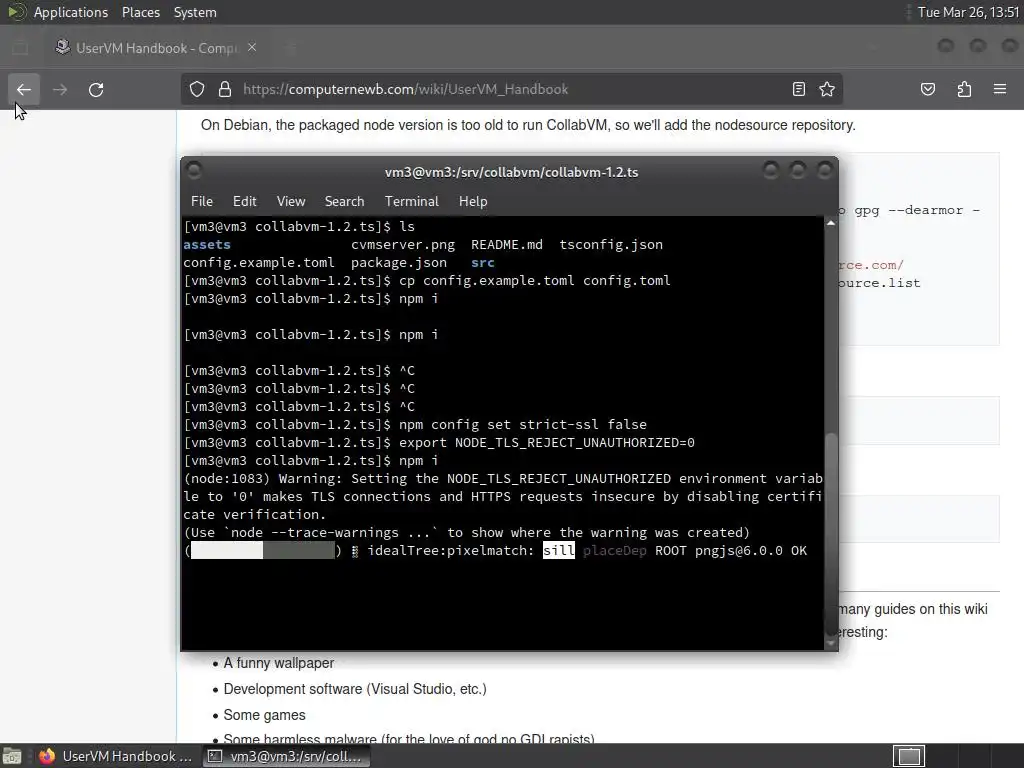Click the browser forward arrow
This screenshot has height=768, width=1024.
point(59,89)
